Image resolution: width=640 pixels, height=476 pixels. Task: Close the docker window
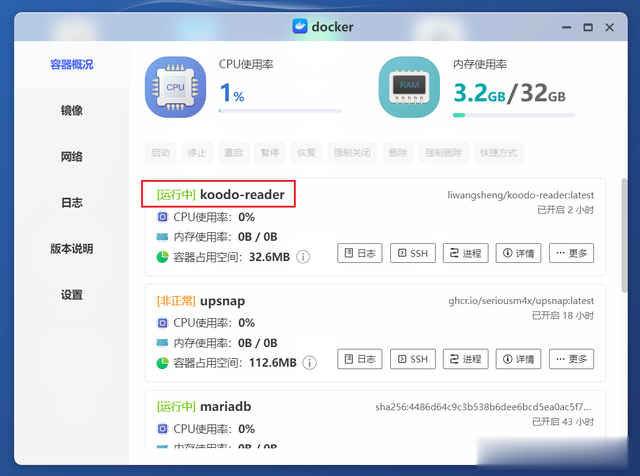609,27
